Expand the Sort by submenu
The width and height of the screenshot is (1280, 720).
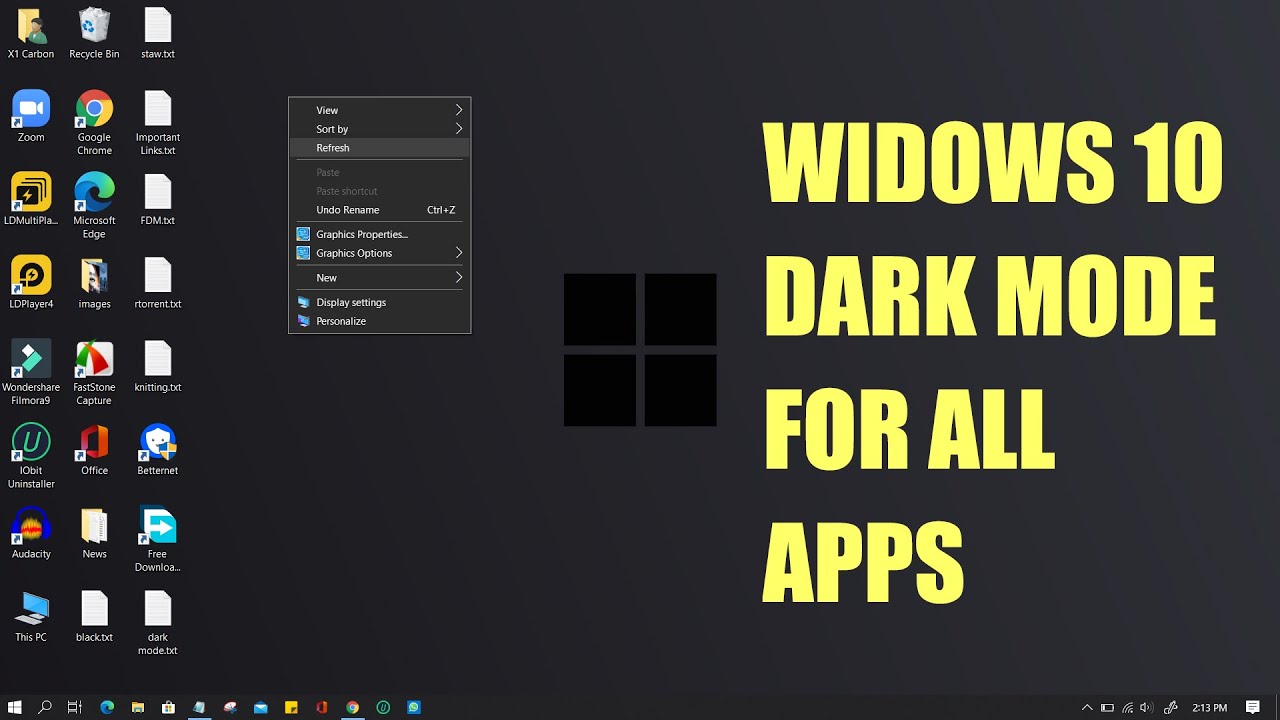tap(379, 129)
